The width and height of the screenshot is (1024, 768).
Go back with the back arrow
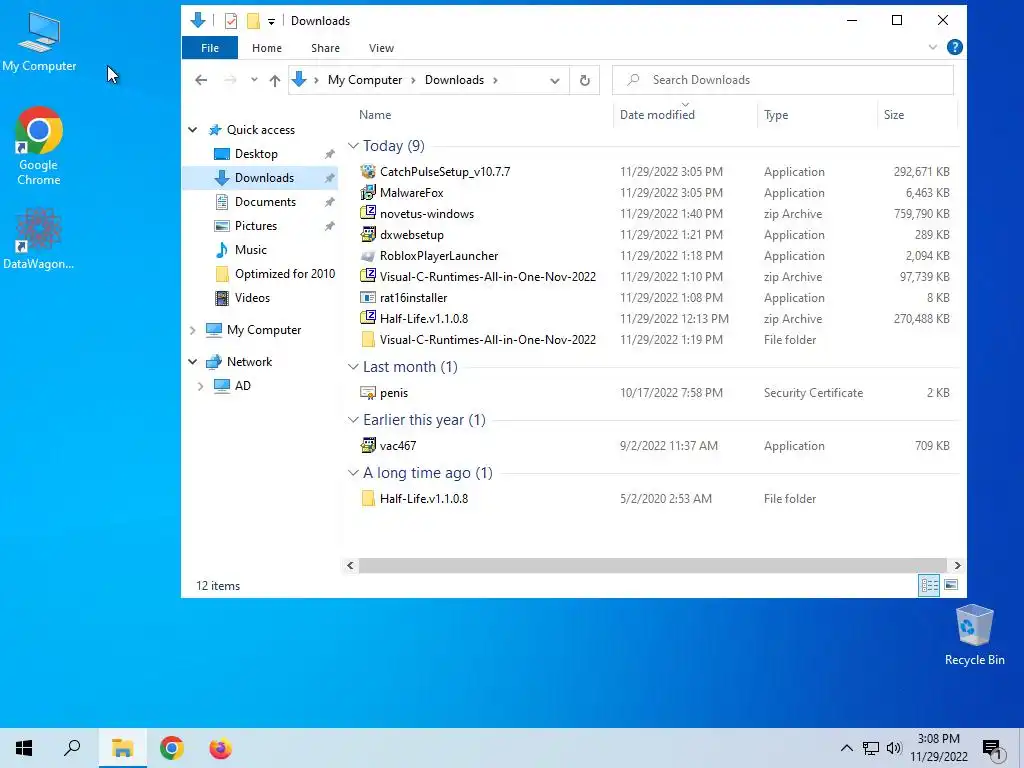201,80
